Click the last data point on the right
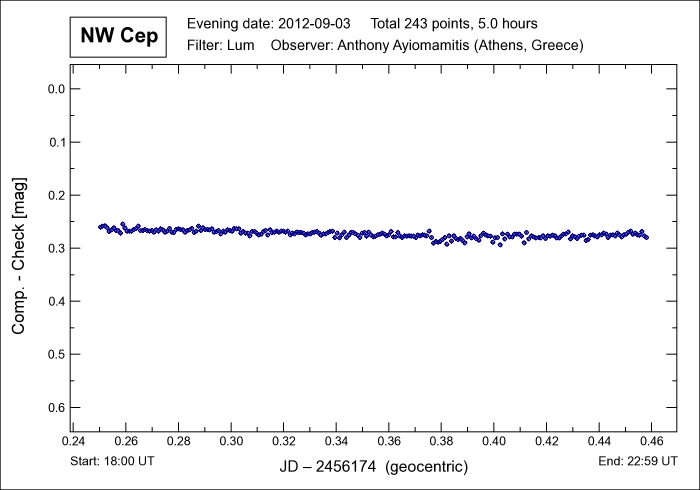The image size is (700, 490). pyautogui.click(x=646, y=237)
